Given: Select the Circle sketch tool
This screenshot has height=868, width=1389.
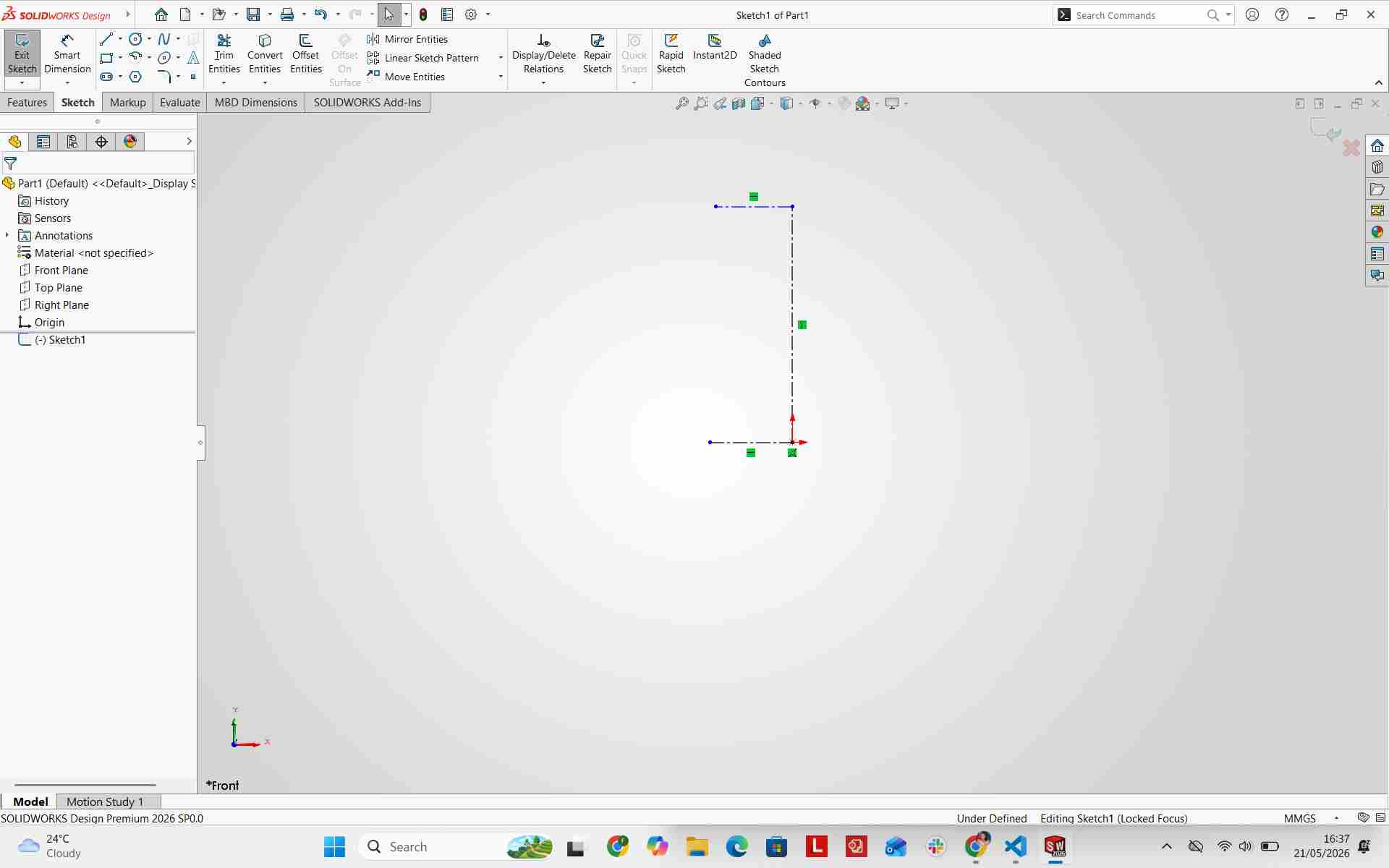Looking at the screenshot, I should click(135, 39).
